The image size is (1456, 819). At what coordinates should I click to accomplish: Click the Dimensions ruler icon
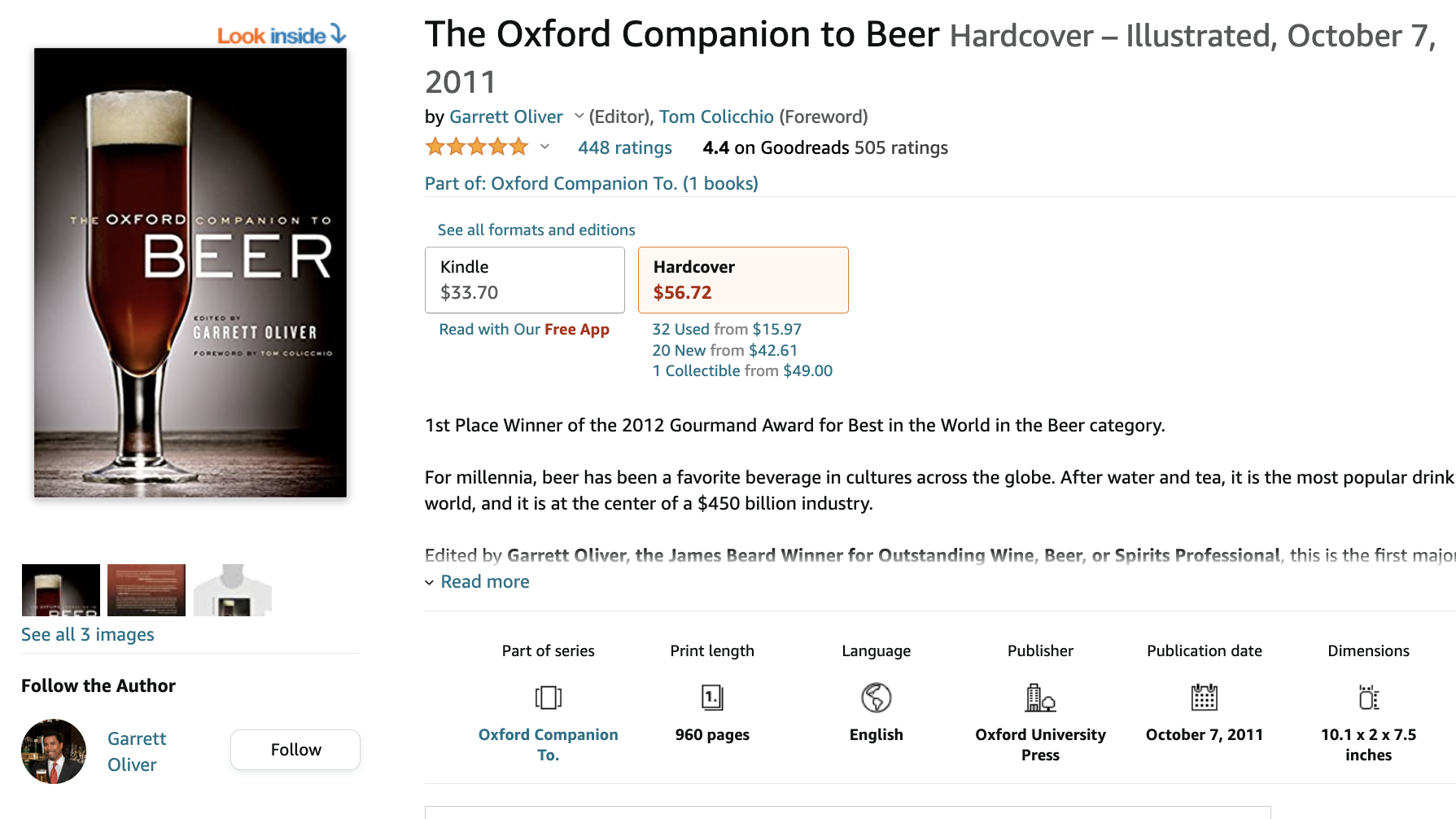click(x=1369, y=698)
